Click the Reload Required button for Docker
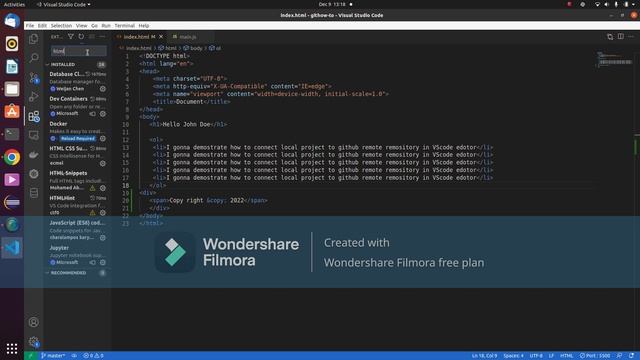The image size is (640, 360). [78, 139]
